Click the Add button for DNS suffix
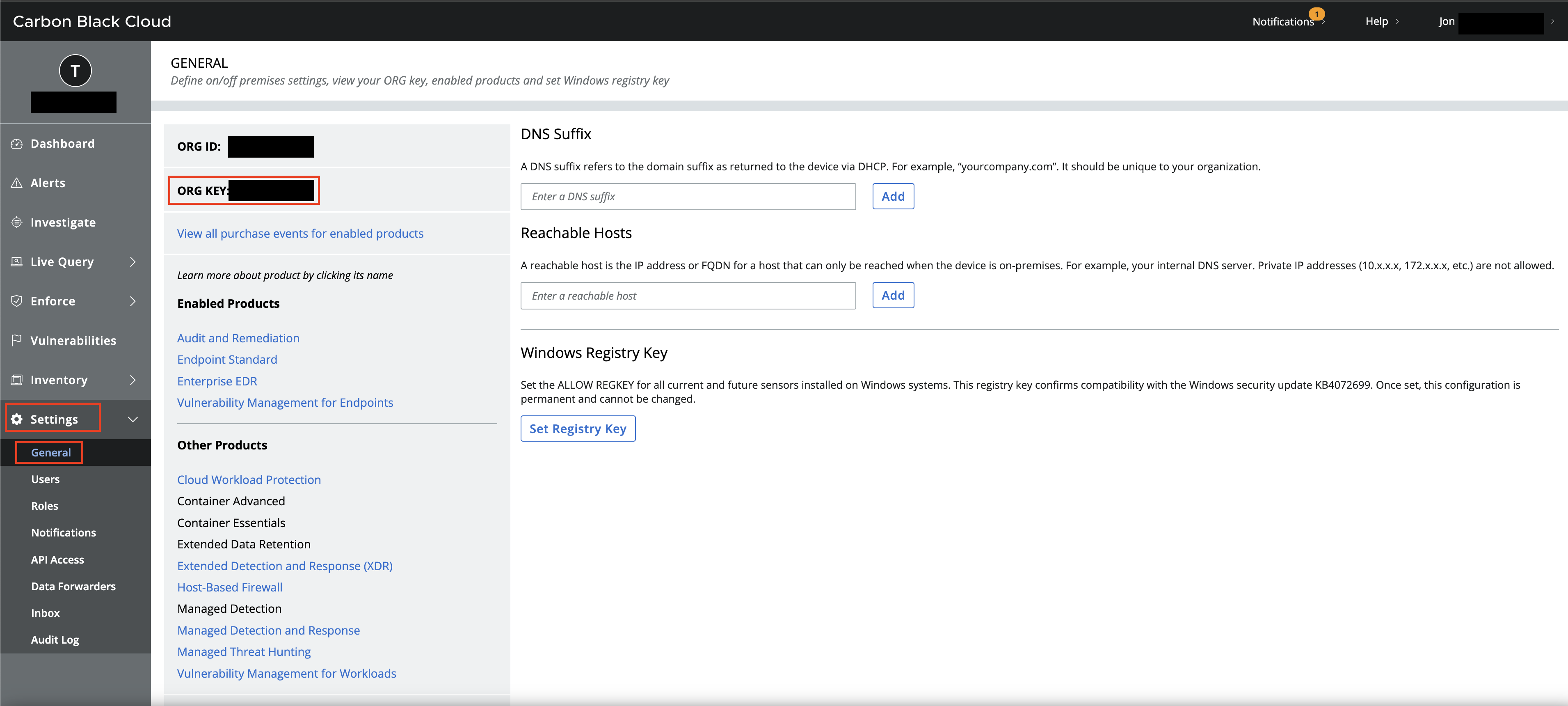The height and width of the screenshot is (706, 1568). pyautogui.click(x=892, y=196)
